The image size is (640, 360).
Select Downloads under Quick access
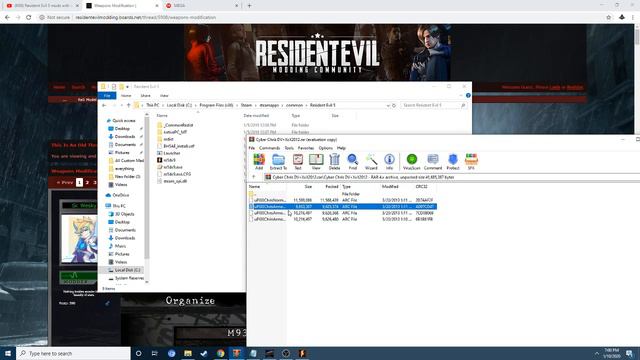point(125,136)
